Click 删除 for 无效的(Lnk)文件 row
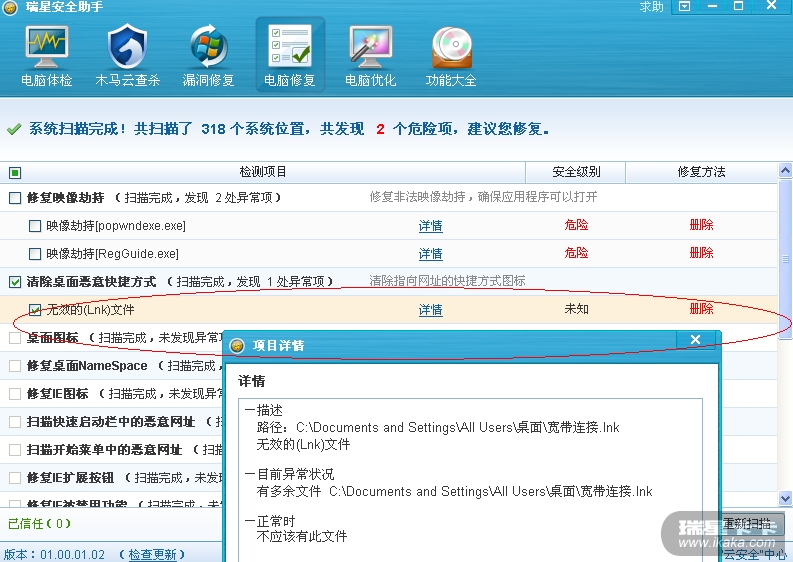793x562 pixels. [x=701, y=309]
